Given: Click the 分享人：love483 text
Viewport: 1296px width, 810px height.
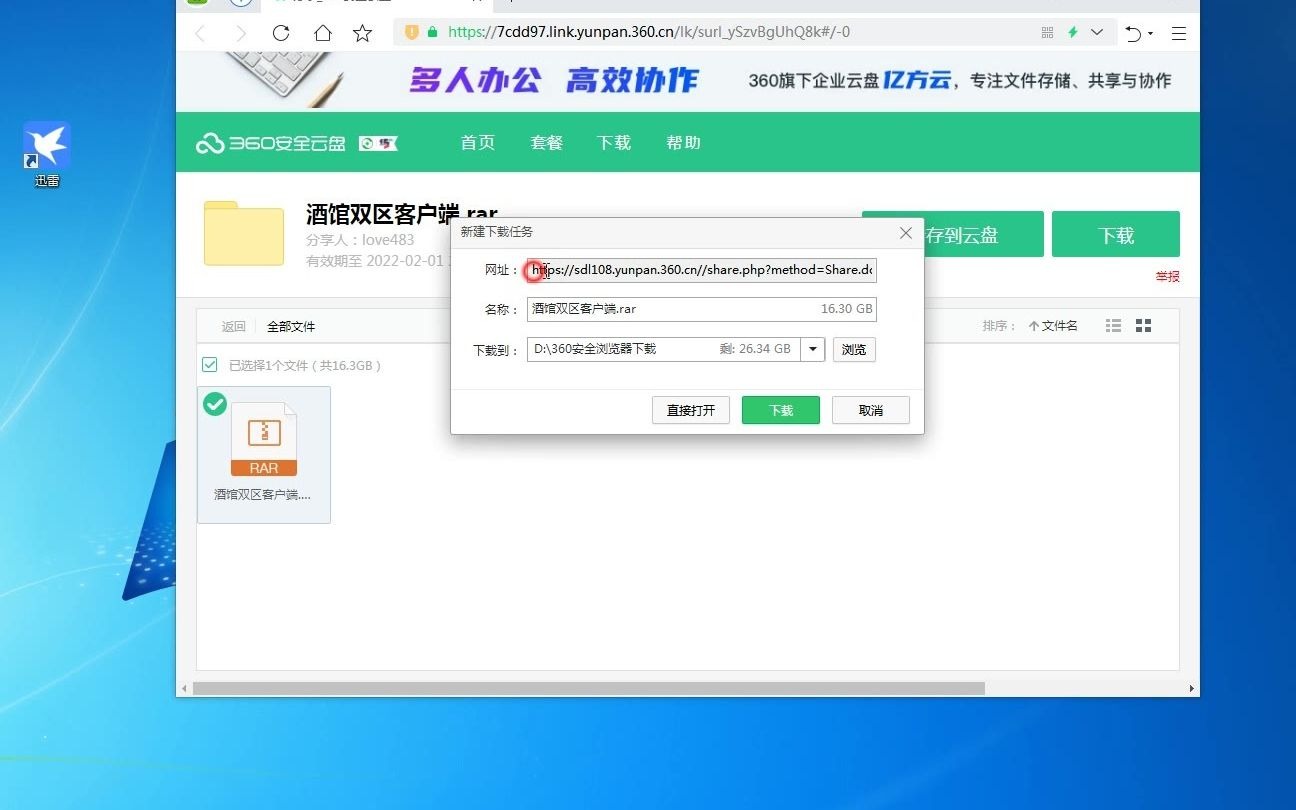Looking at the screenshot, I should (x=360, y=240).
